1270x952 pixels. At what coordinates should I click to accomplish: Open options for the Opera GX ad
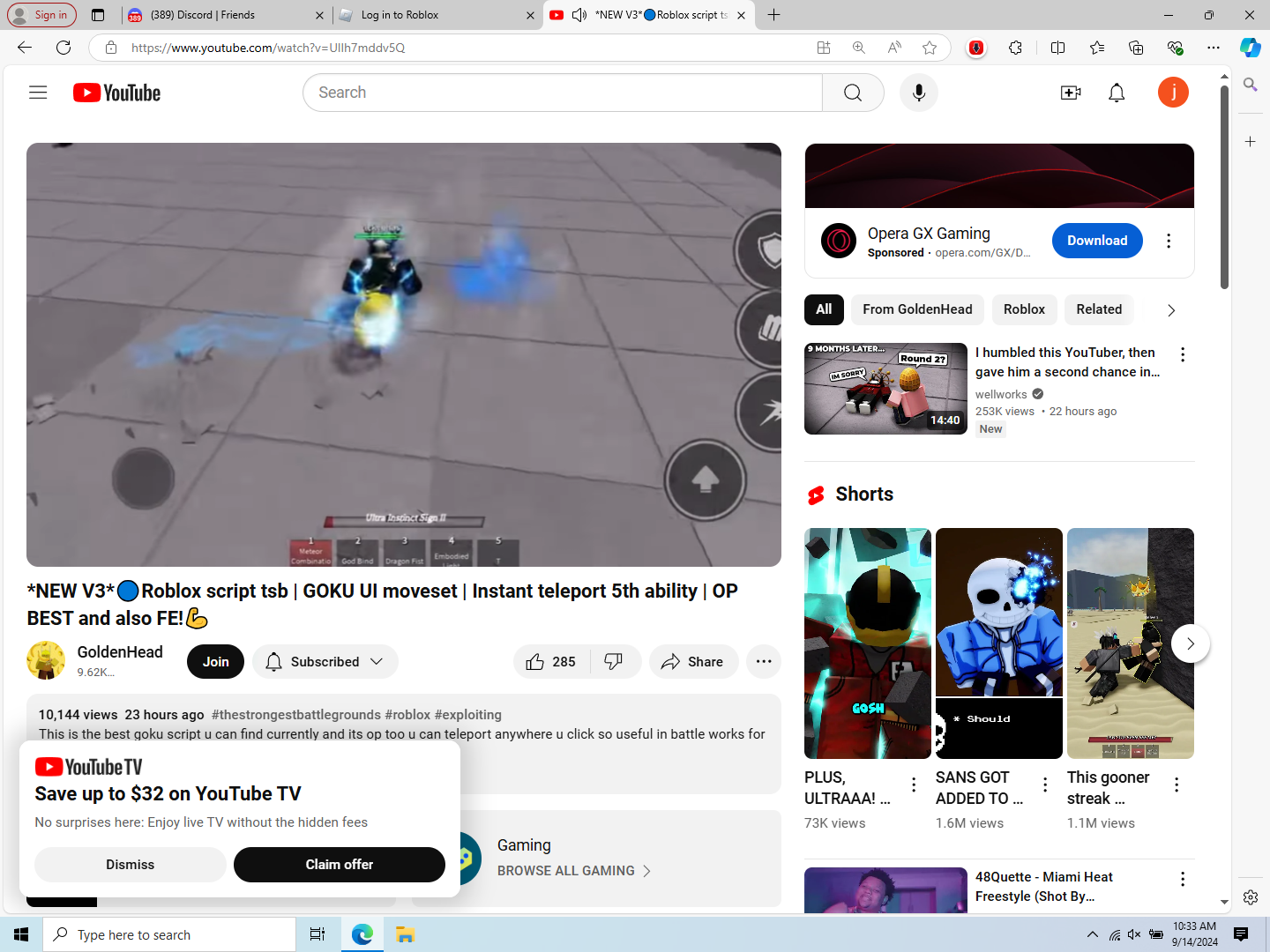coord(1169,241)
